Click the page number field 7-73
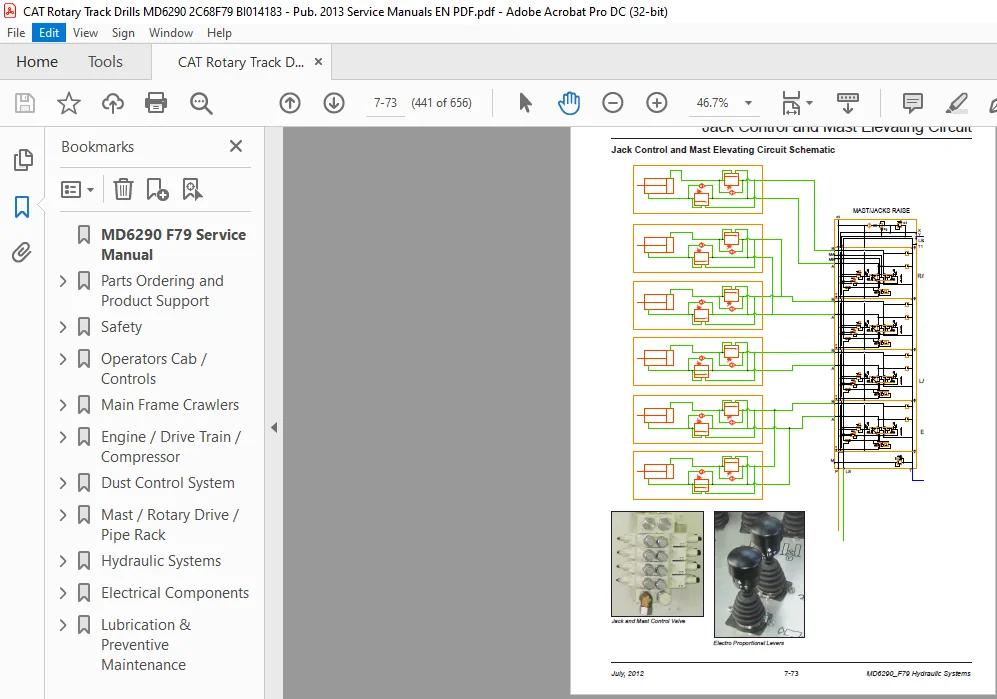This screenshot has width=997, height=699. [x=385, y=103]
